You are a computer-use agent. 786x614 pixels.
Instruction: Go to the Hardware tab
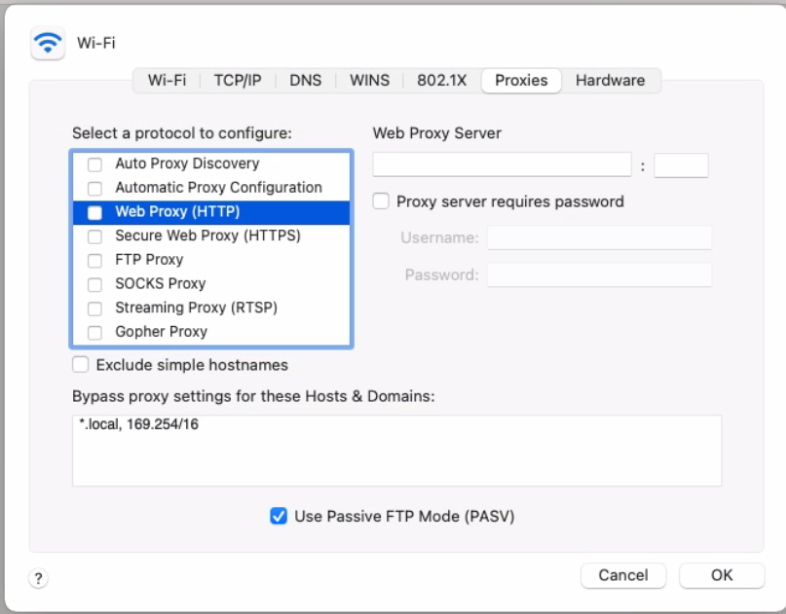610,81
